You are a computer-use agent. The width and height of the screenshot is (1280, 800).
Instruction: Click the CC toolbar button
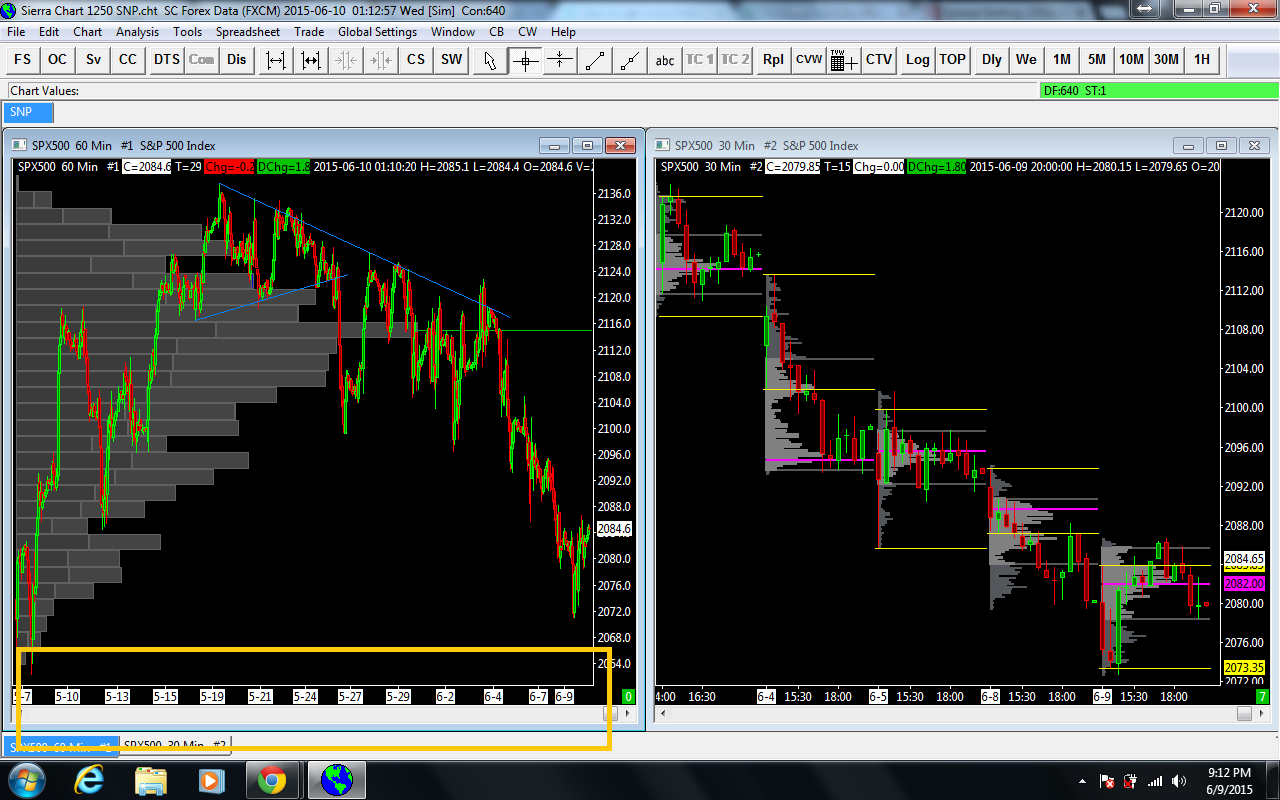point(128,59)
